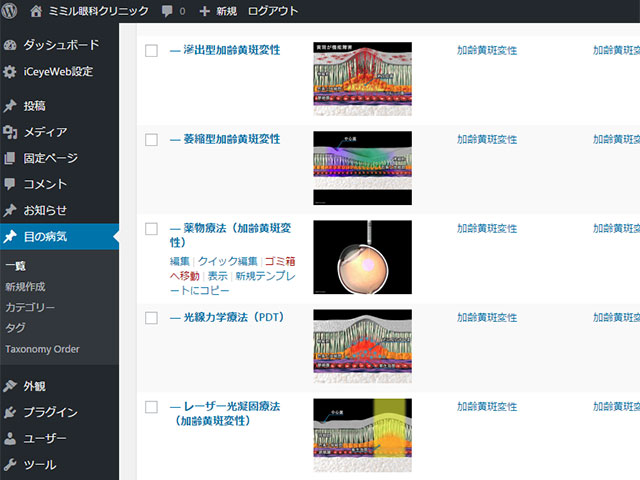The height and width of the screenshot is (480, 640).
Task: Click the ダッシュボード gauge icon
Action: (x=10, y=45)
